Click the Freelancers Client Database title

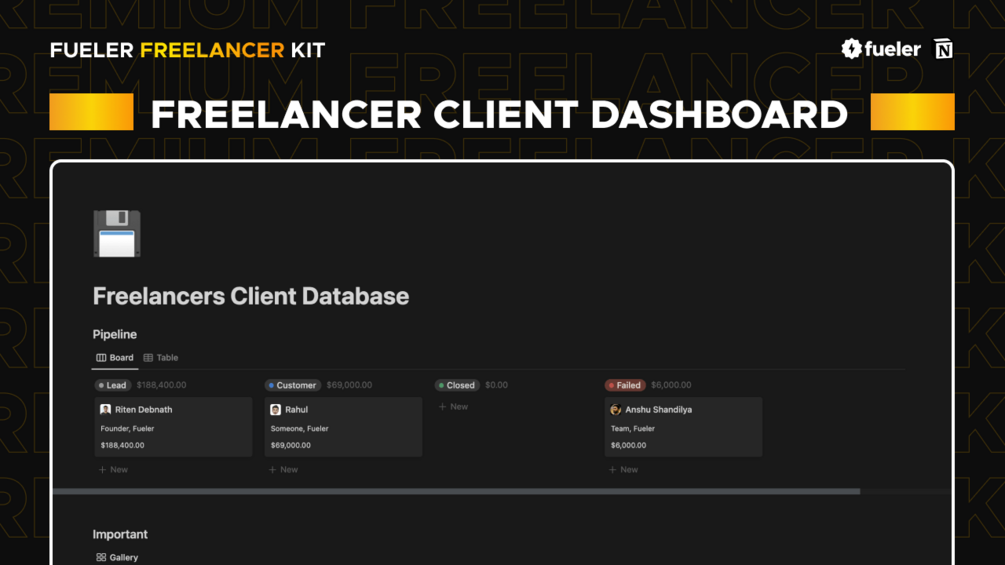(251, 296)
